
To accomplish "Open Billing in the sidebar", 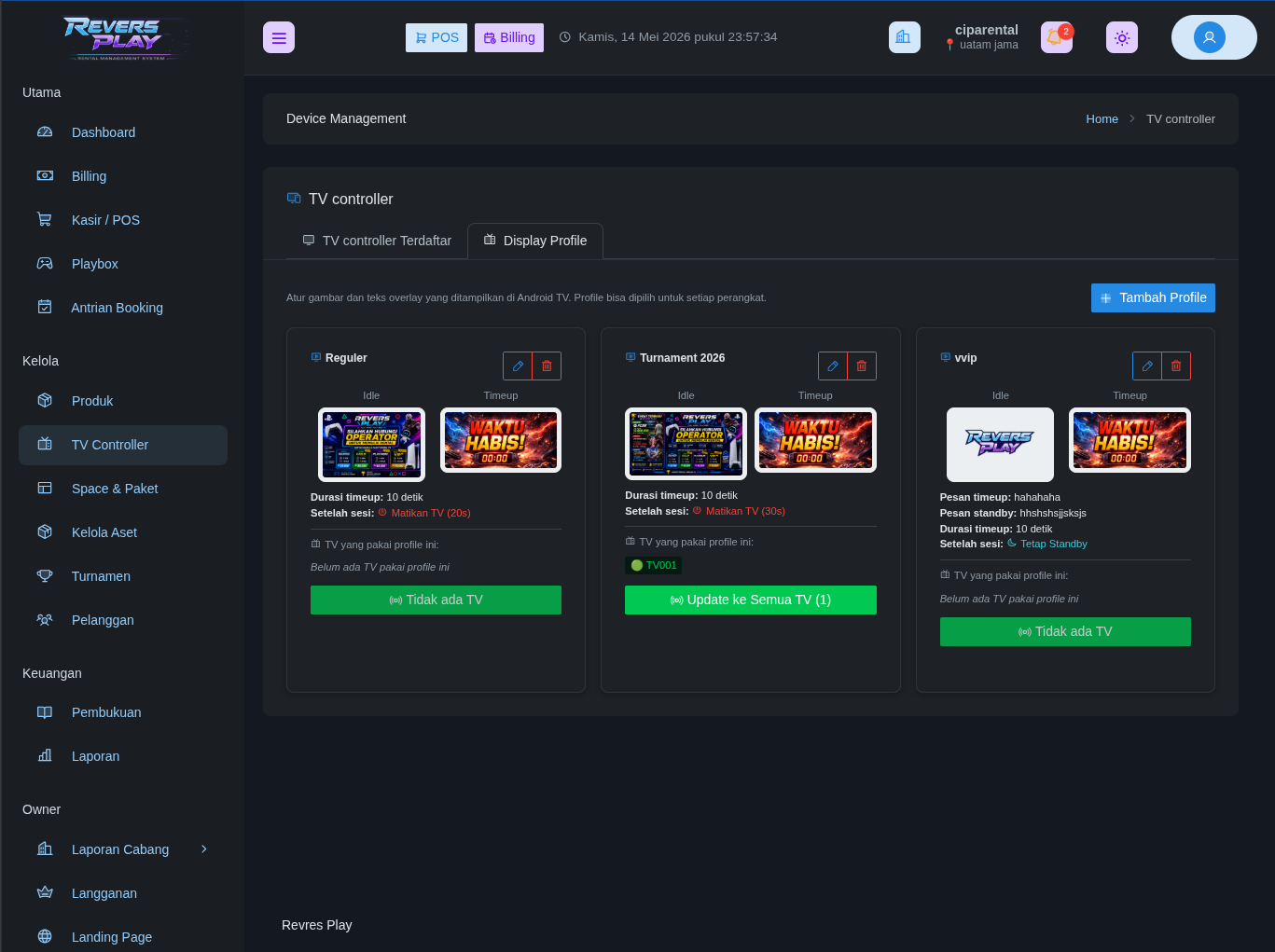I will pyautogui.click(x=123, y=176).
